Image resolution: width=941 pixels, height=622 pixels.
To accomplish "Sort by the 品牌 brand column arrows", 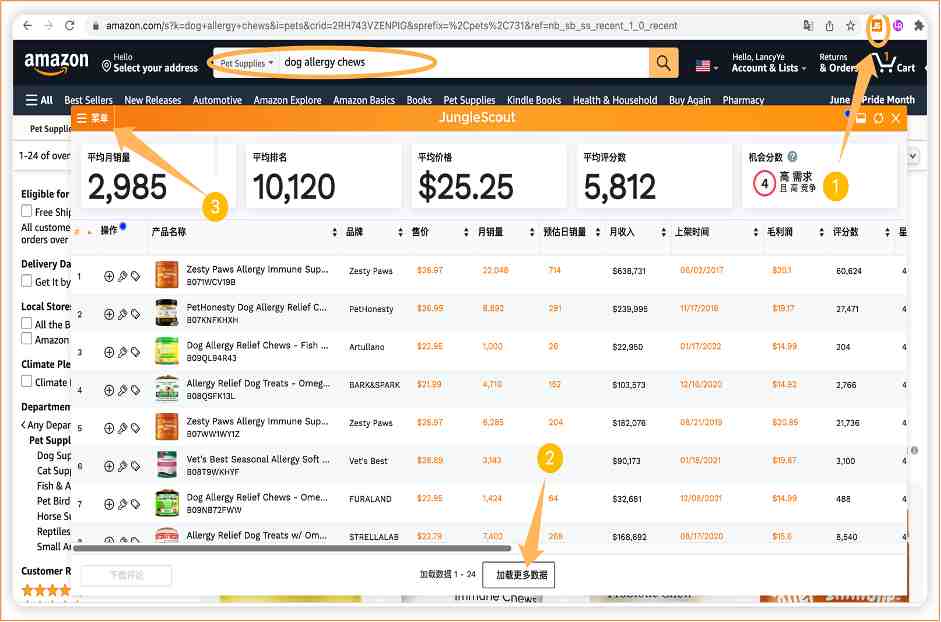I will (400, 232).
